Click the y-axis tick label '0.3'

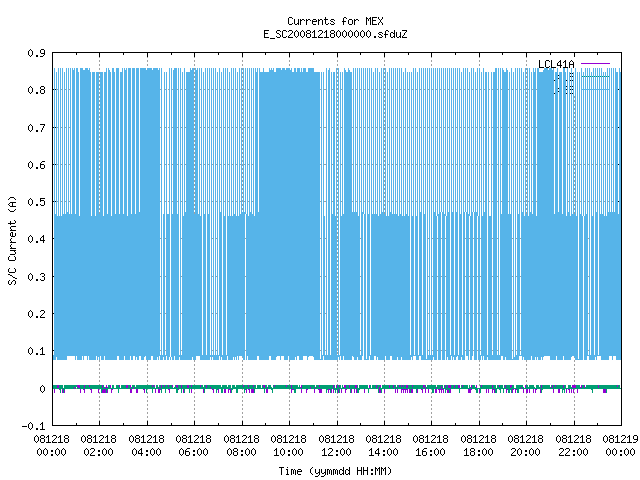tap(36, 277)
